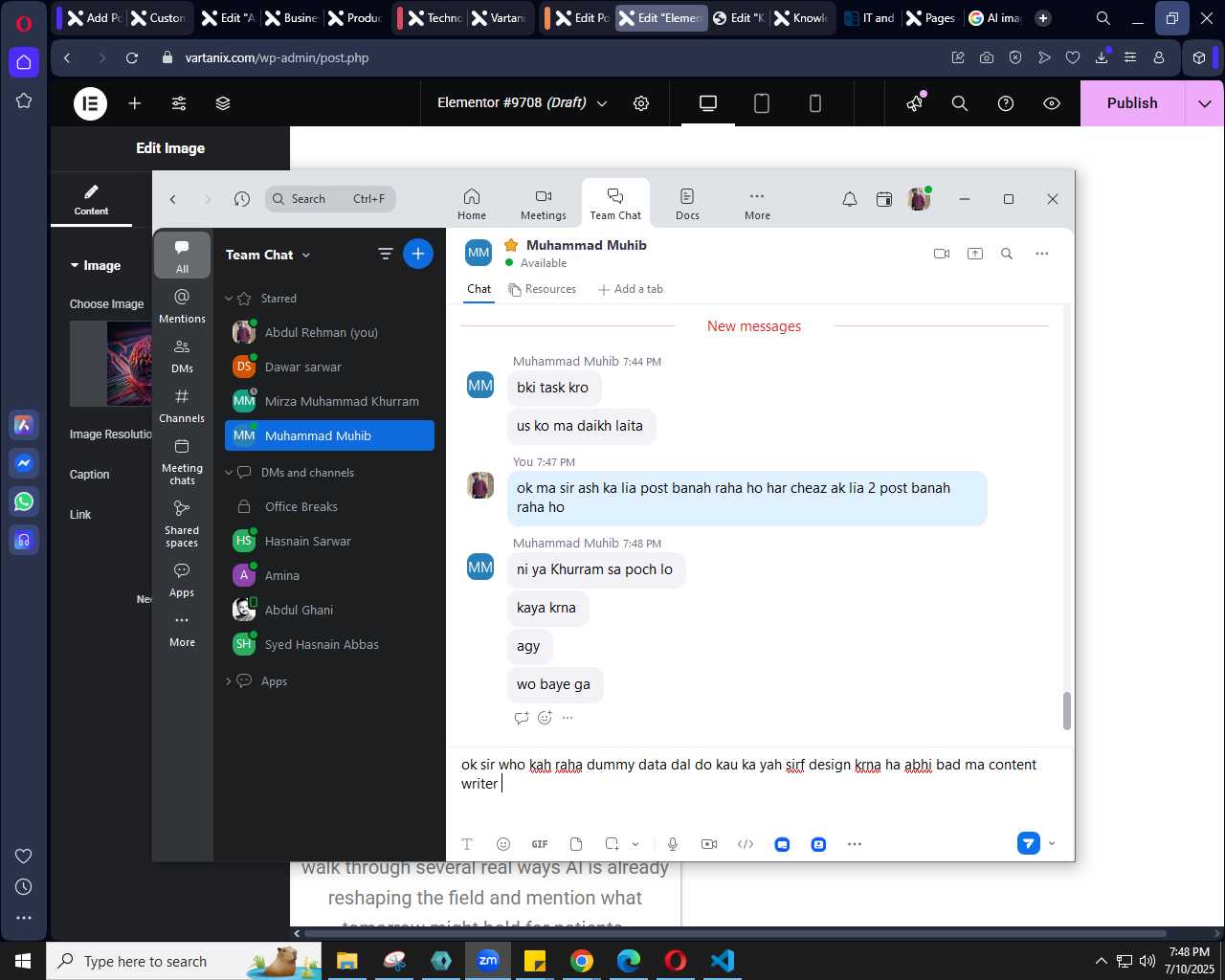Open chat with Dawar sarwar

[x=329, y=367]
